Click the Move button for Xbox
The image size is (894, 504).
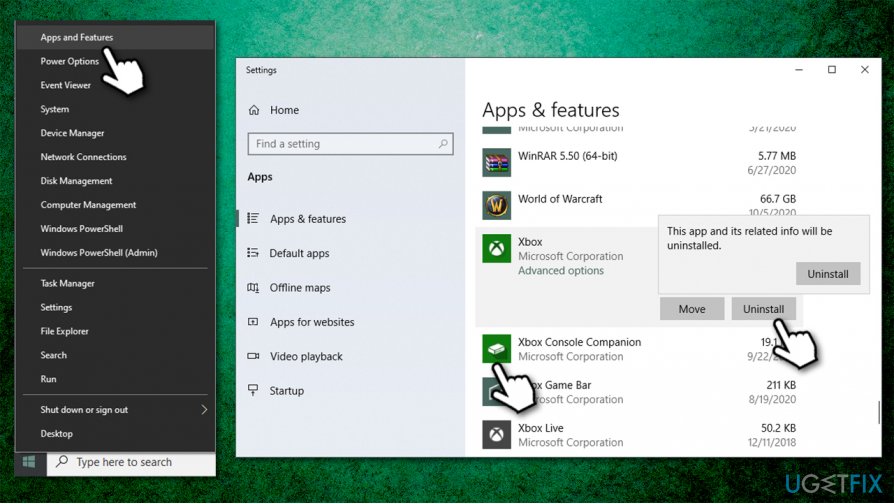tap(692, 309)
